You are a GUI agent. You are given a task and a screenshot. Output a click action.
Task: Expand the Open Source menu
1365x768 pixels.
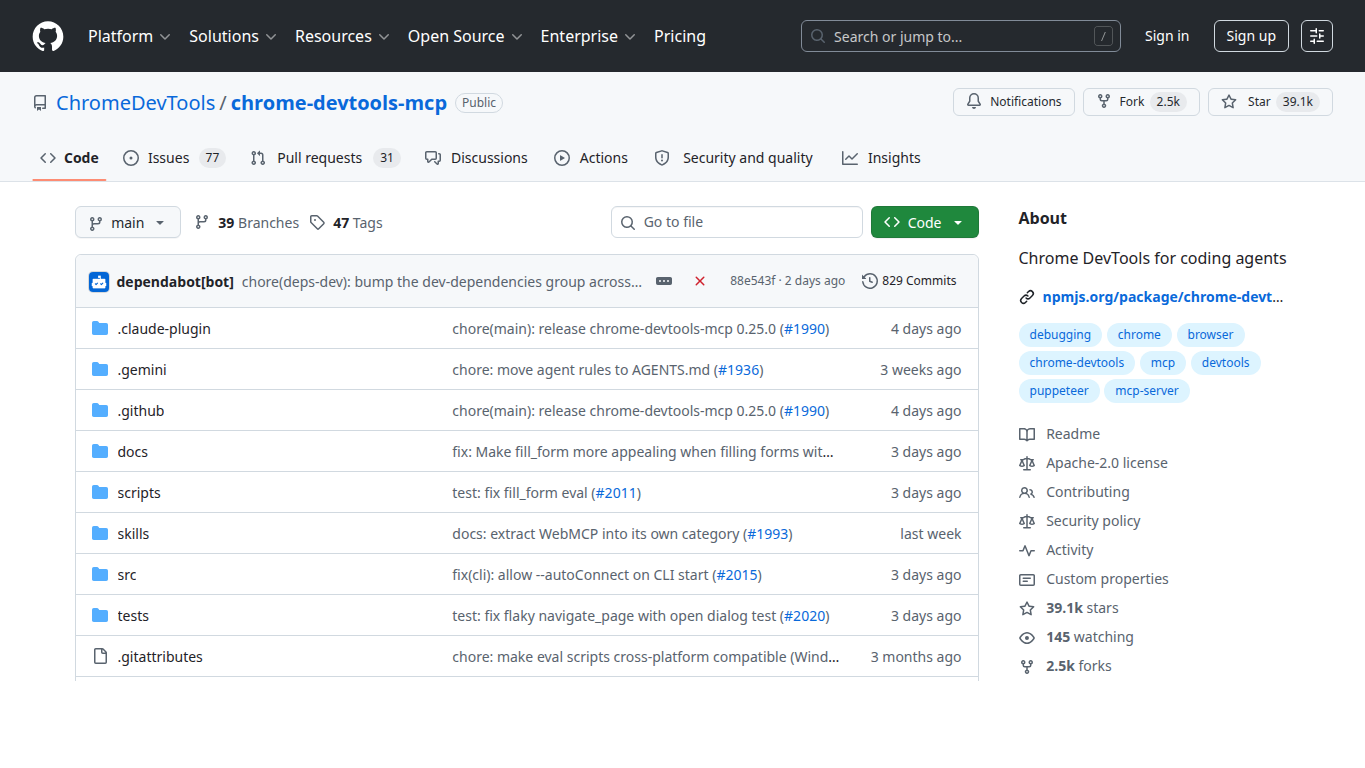coord(465,36)
